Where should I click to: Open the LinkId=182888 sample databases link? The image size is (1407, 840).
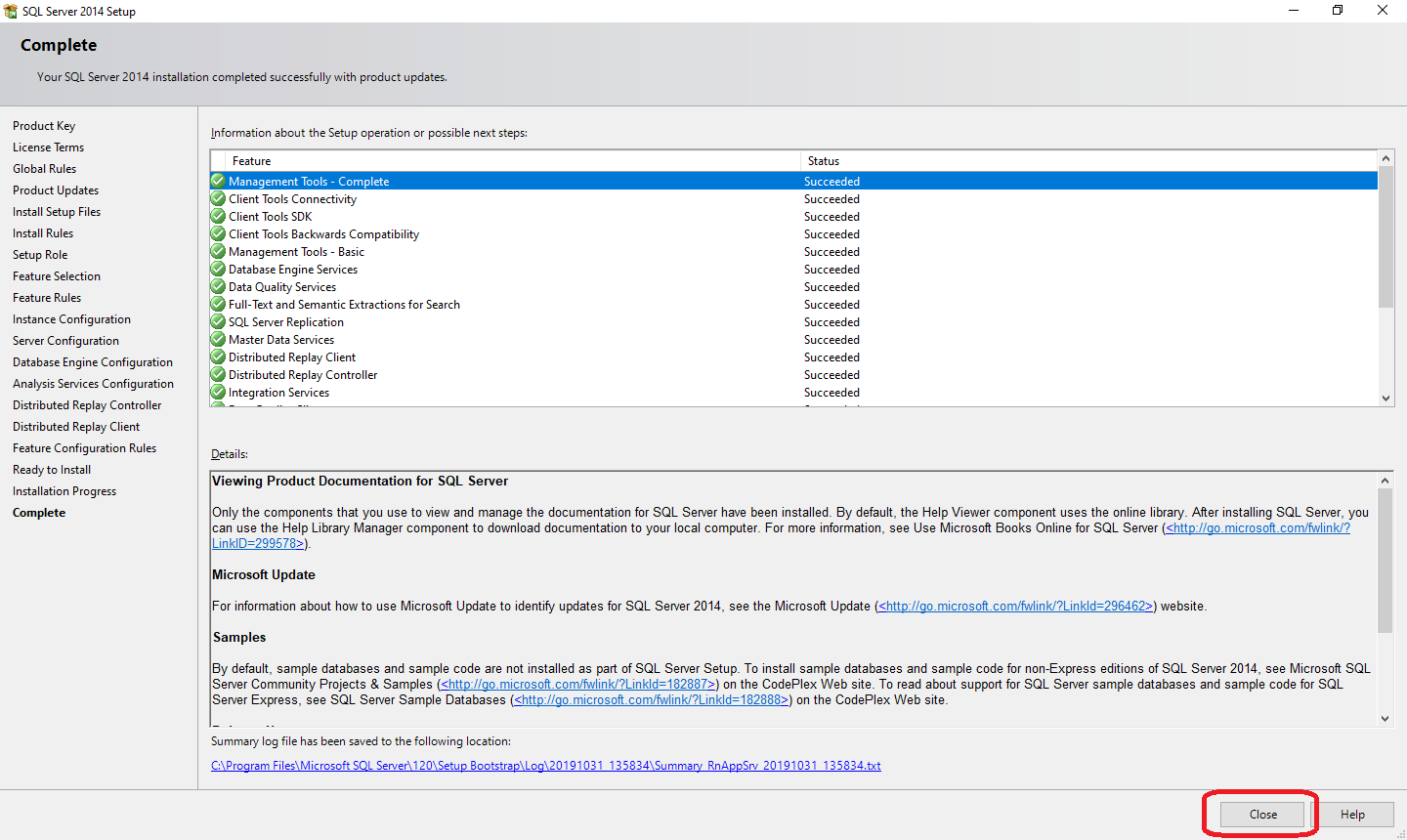point(652,700)
